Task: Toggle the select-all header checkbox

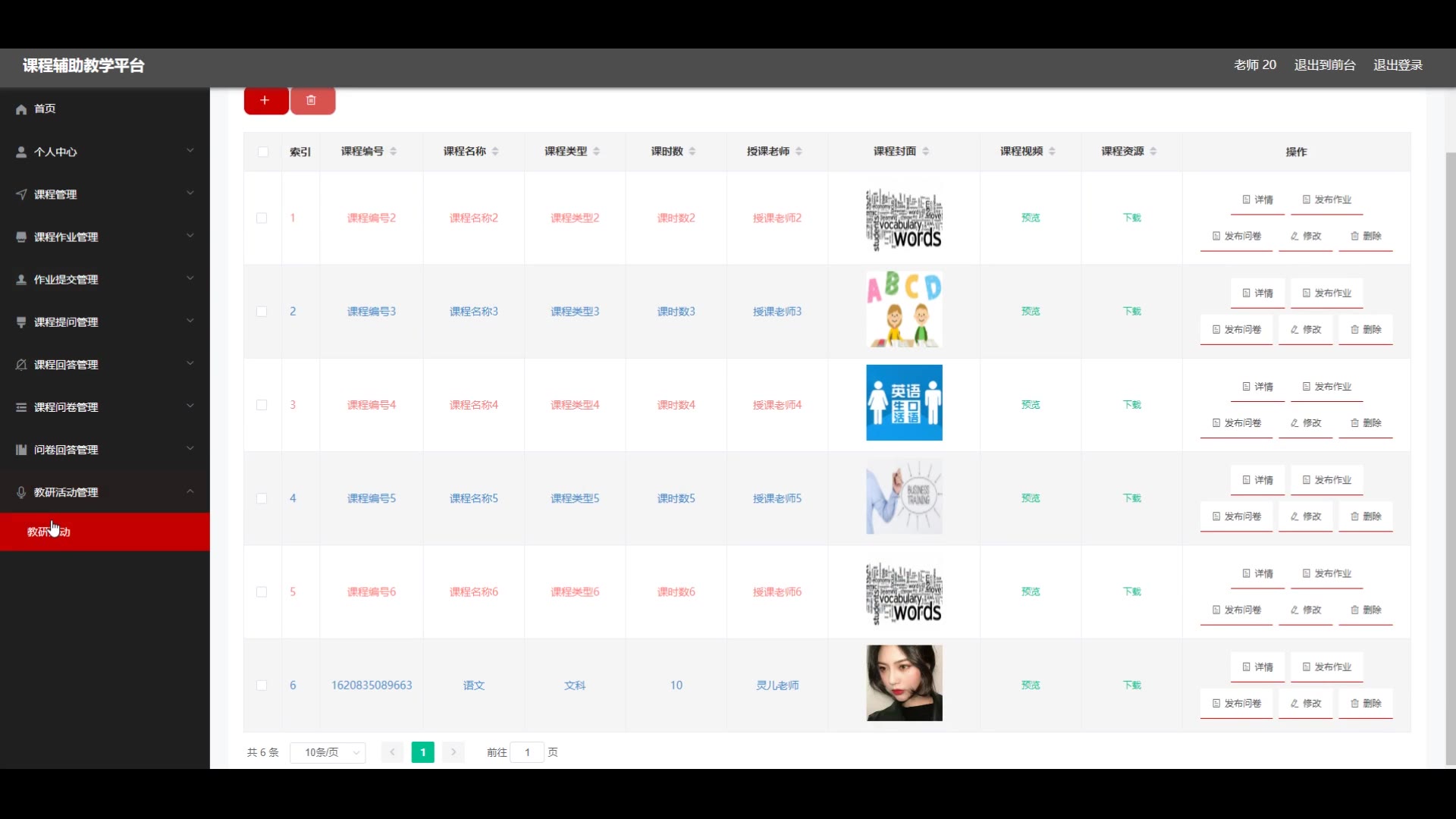Action: tap(262, 152)
